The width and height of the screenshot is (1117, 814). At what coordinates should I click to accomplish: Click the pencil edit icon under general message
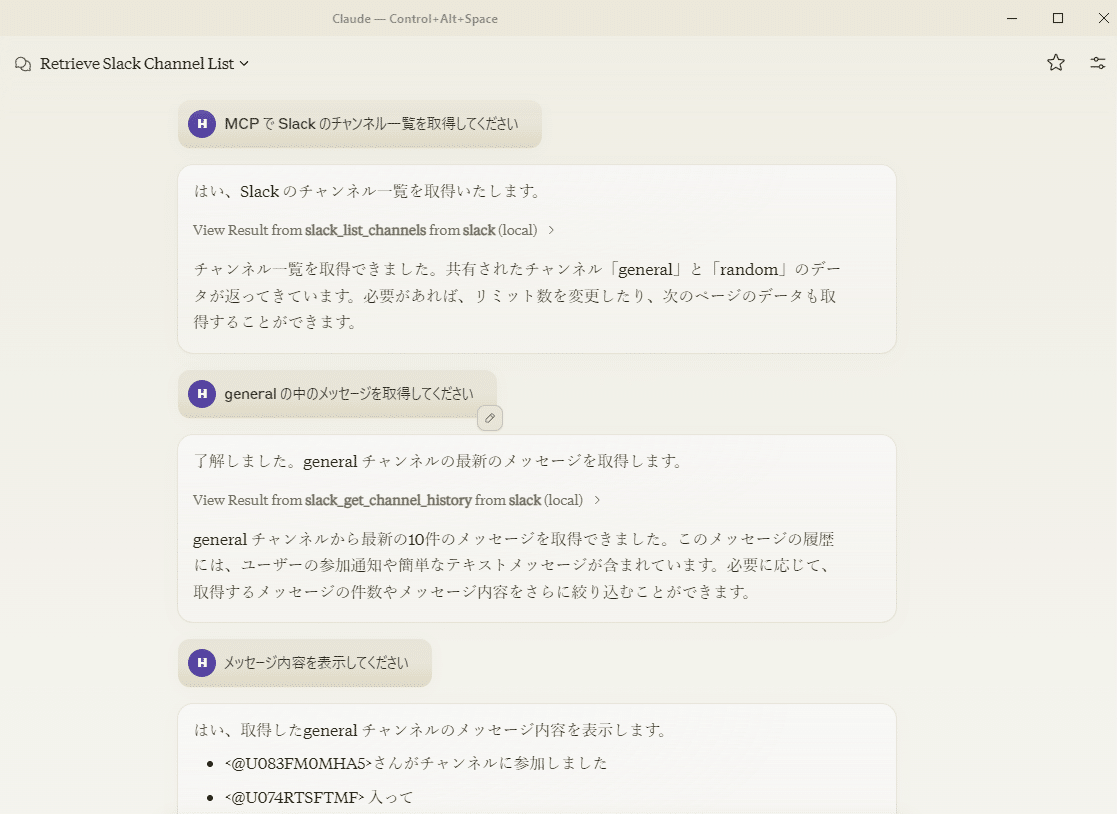[490, 418]
